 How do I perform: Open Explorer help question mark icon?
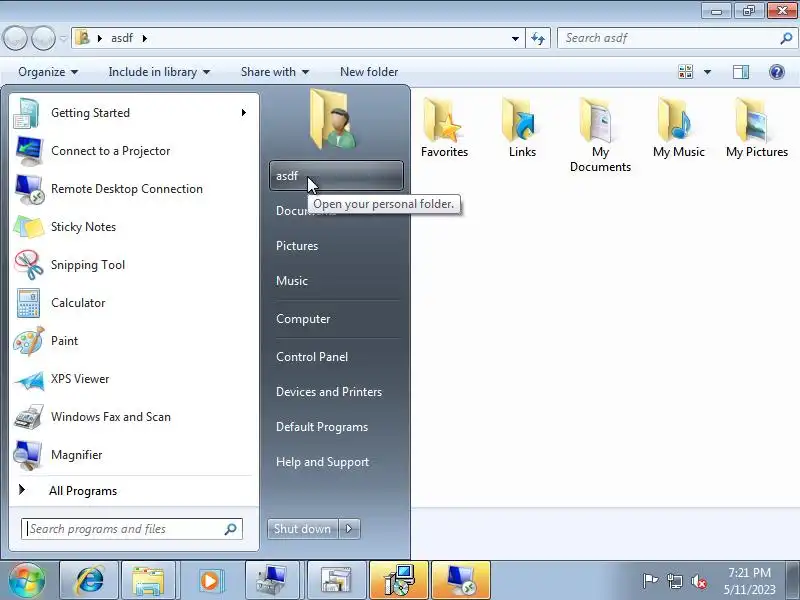(777, 72)
